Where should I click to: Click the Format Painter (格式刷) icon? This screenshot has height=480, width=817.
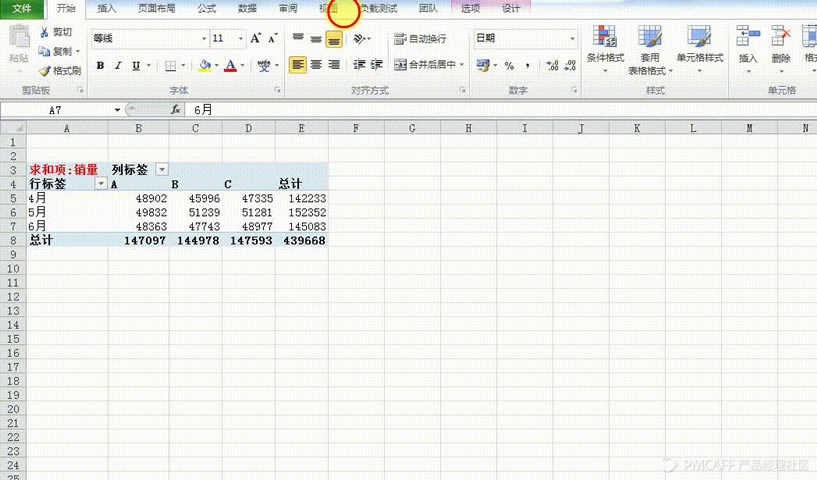tap(45, 70)
